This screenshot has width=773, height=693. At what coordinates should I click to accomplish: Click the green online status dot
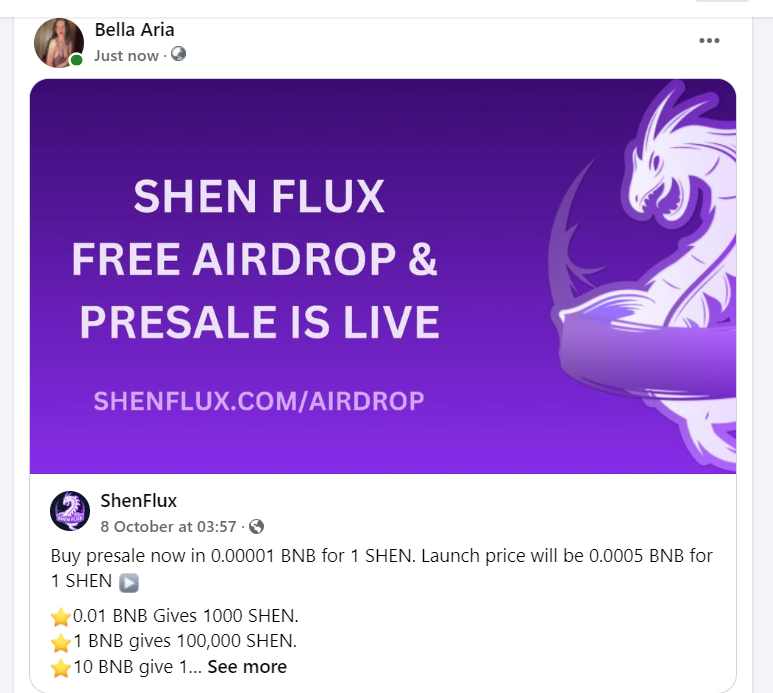(76, 60)
